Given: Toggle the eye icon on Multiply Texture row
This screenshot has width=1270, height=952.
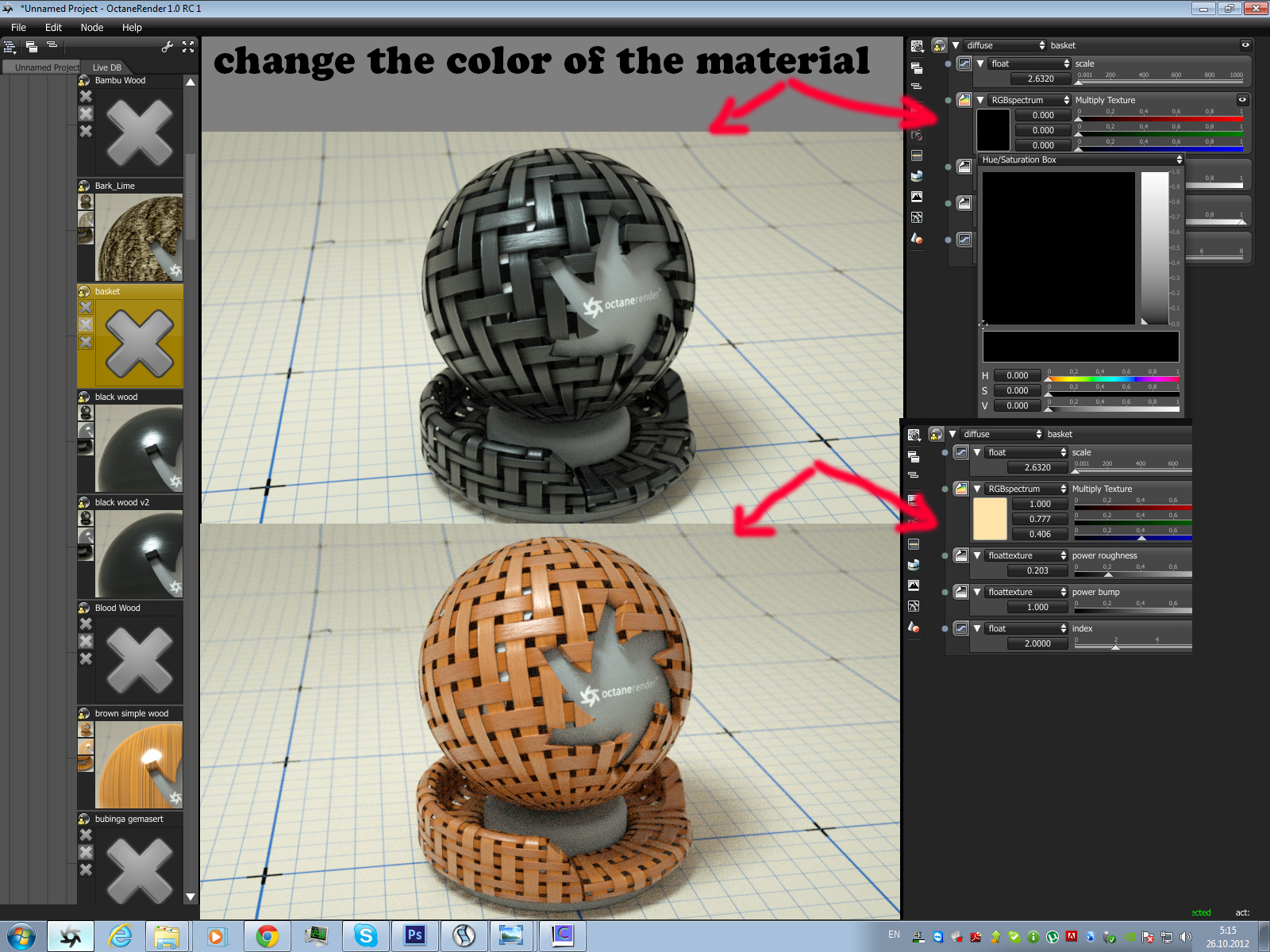Looking at the screenshot, I should 1243,100.
